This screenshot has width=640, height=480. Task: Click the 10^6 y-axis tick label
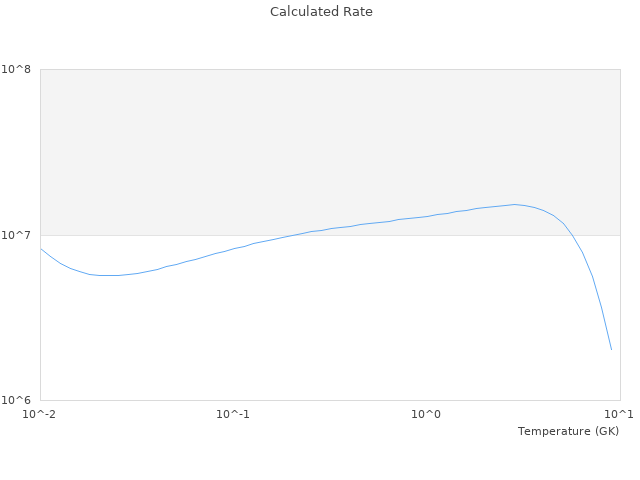[x=20, y=400]
